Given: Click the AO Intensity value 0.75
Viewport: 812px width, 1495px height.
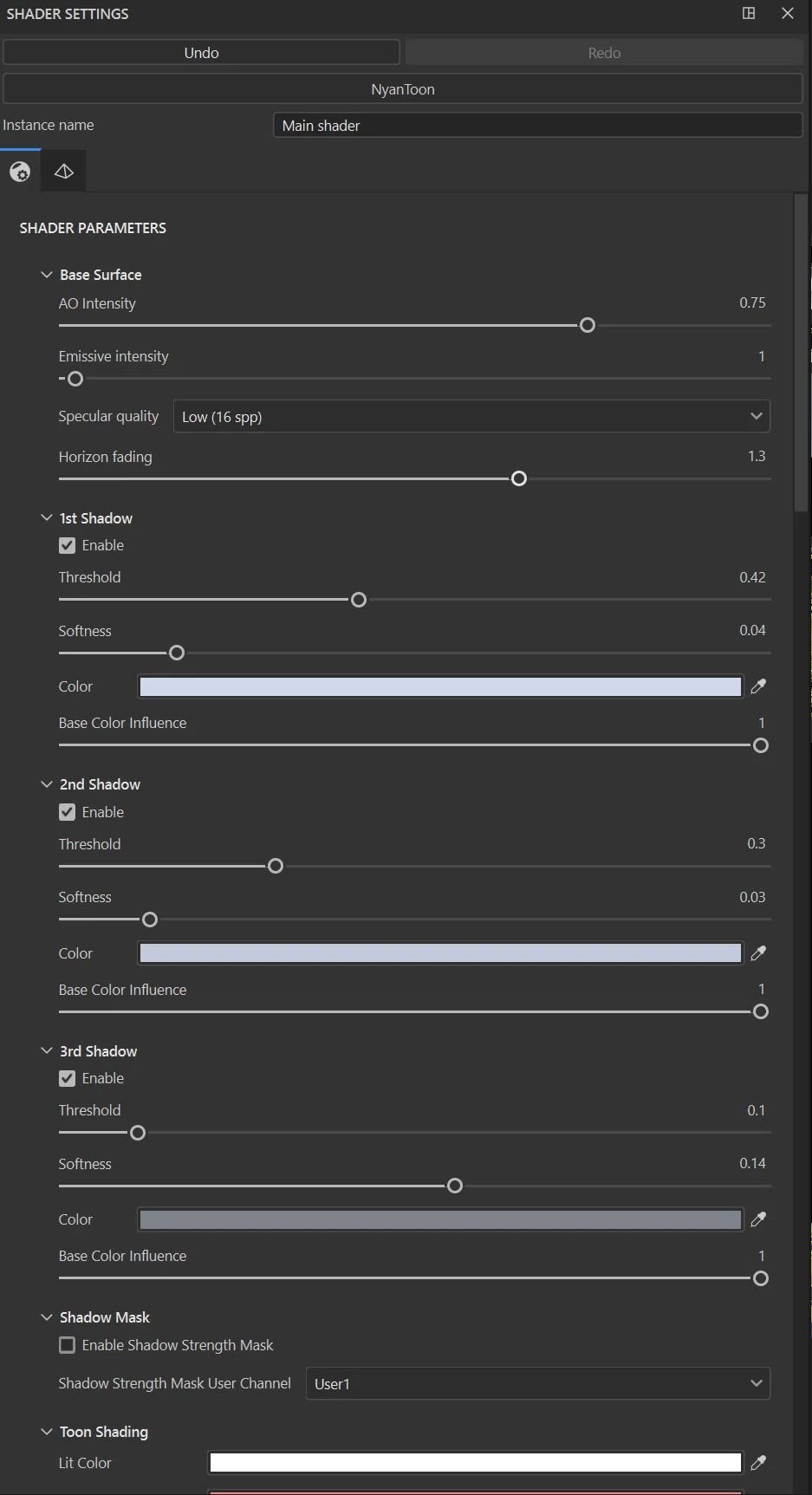Looking at the screenshot, I should (752, 303).
